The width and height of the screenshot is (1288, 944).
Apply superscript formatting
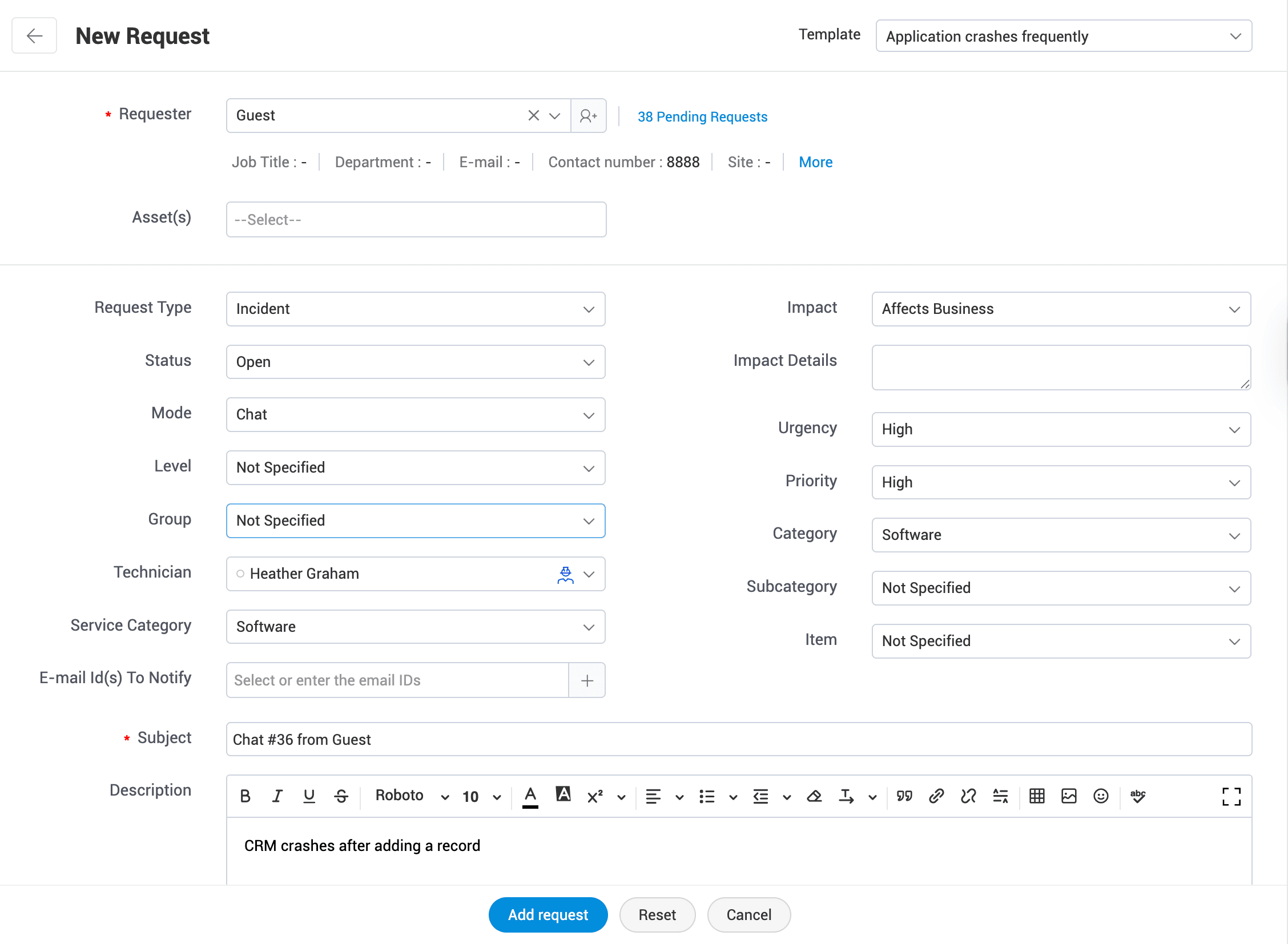[595, 796]
